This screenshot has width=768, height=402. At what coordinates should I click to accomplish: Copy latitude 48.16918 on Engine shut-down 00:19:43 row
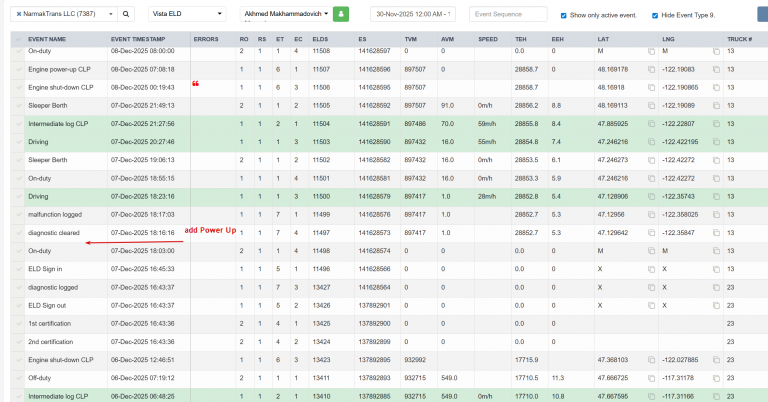coord(651,88)
